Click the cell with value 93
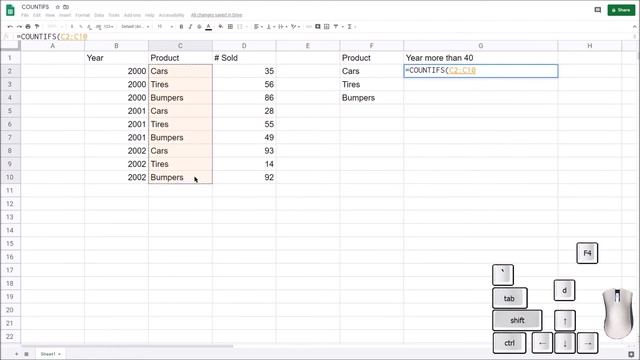 pyautogui.click(x=244, y=151)
